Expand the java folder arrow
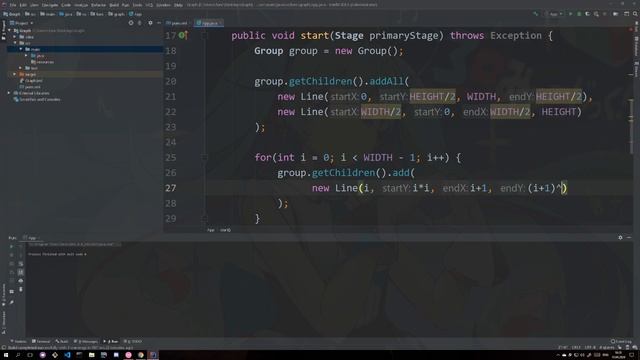Viewport: 640px width, 360px height. tap(27, 56)
